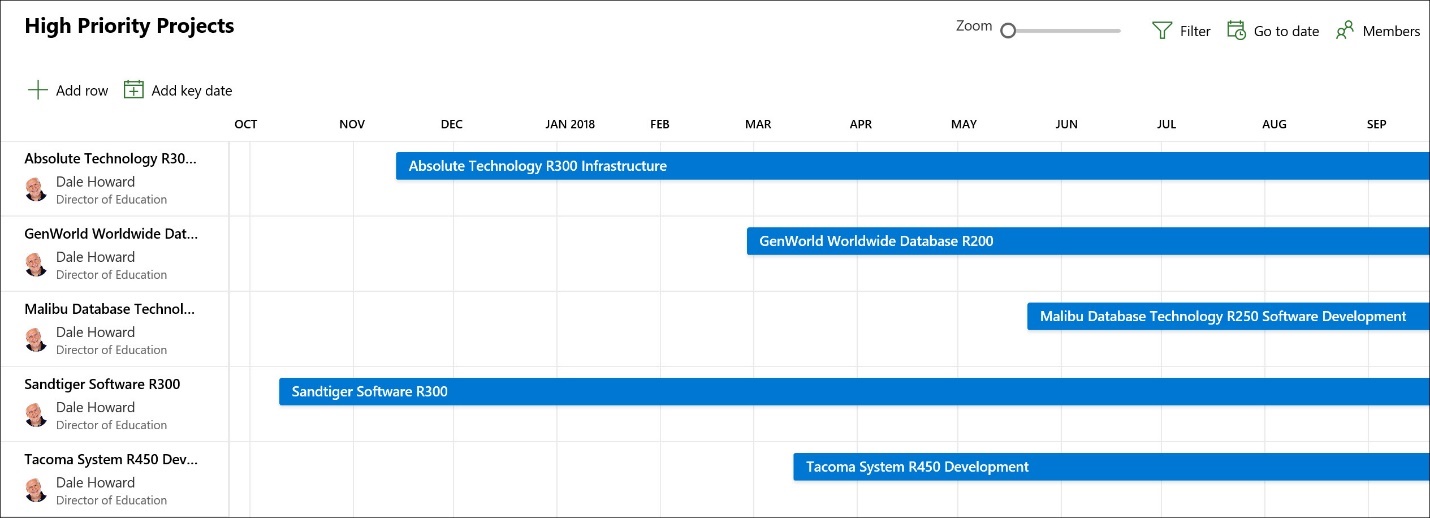Image resolution: width=1430 pixels, height=518 pixels.
Task: Open the Sandtiger Software R300 row title
Action: [102, 384]
